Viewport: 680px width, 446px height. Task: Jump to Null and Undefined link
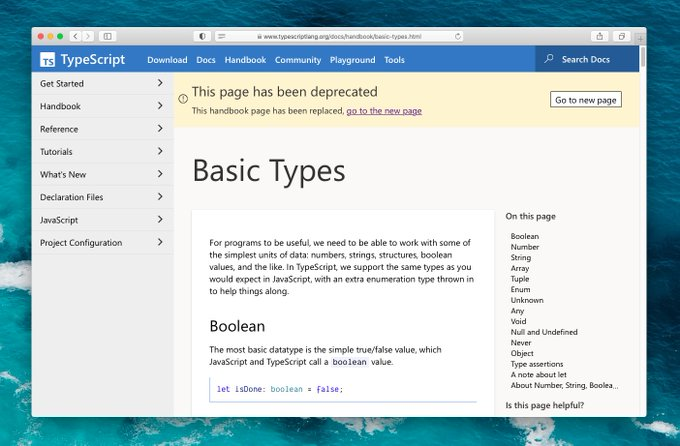(544, 332)
